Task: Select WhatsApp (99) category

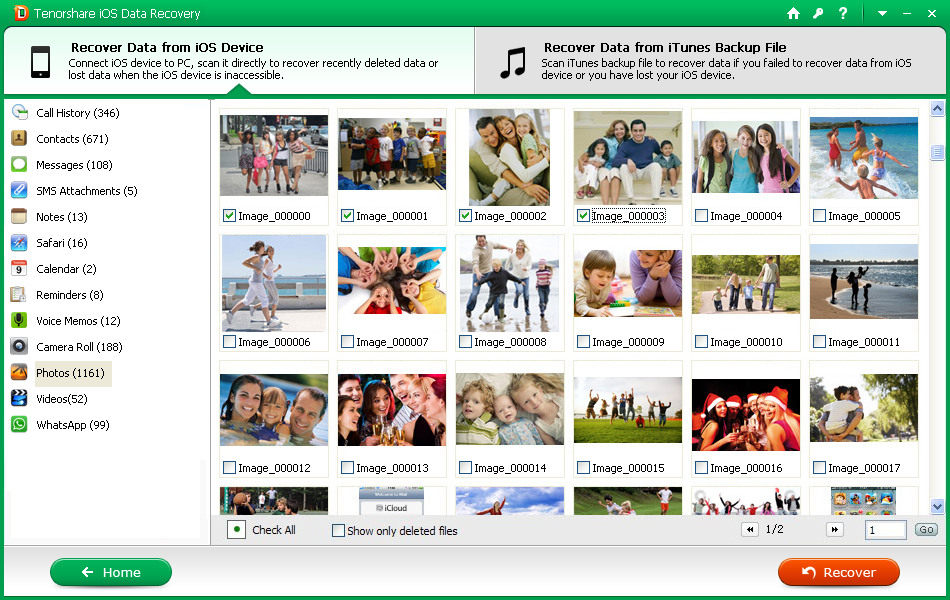Action: (x=73, y=425)
